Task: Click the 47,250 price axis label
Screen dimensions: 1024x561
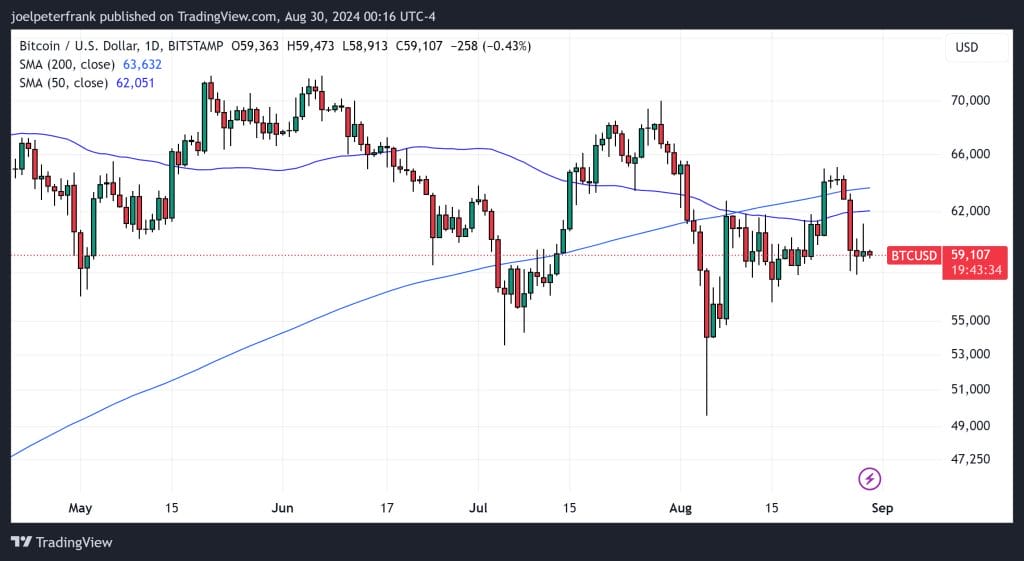Action: click(x=969, y=459)
